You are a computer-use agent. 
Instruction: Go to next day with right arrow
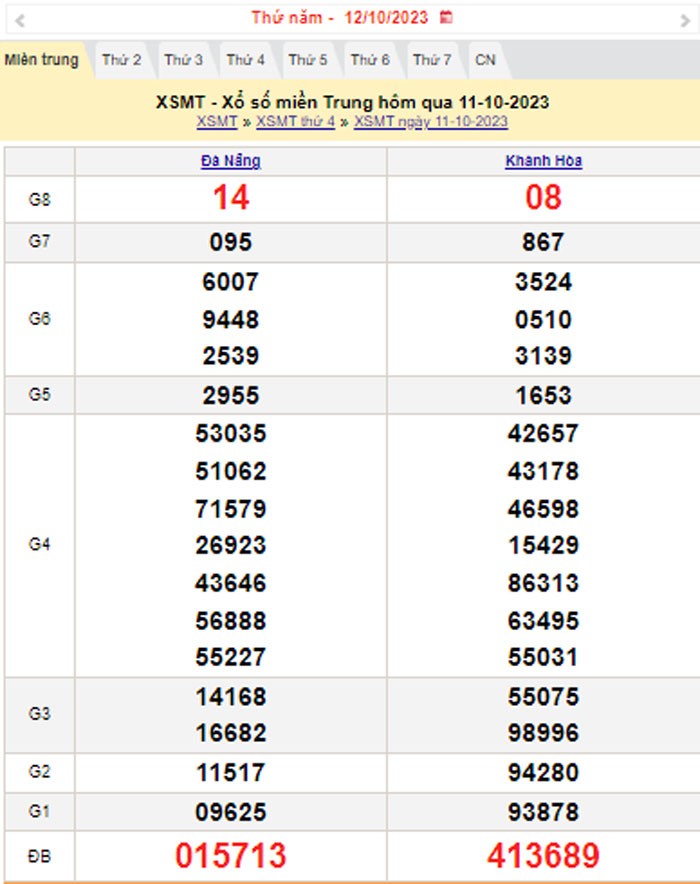tap(683, 20)
